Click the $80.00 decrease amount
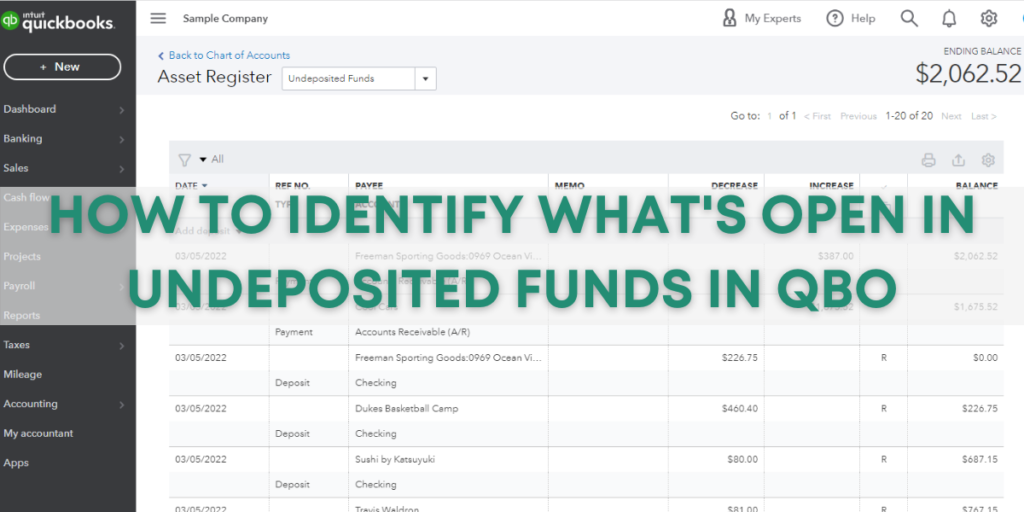 point(743,460)
